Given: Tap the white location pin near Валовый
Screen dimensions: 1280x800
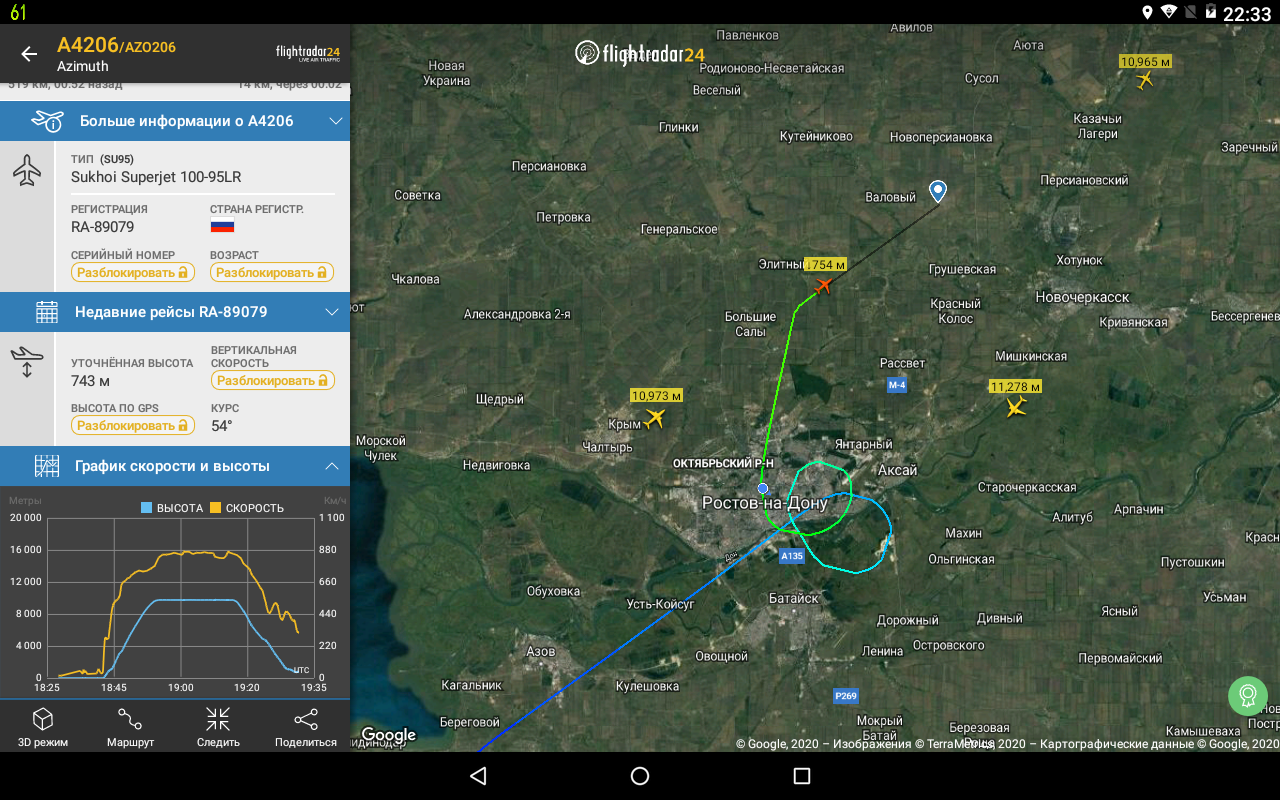Looking at the screenshot, I should [x=938, y=191].
